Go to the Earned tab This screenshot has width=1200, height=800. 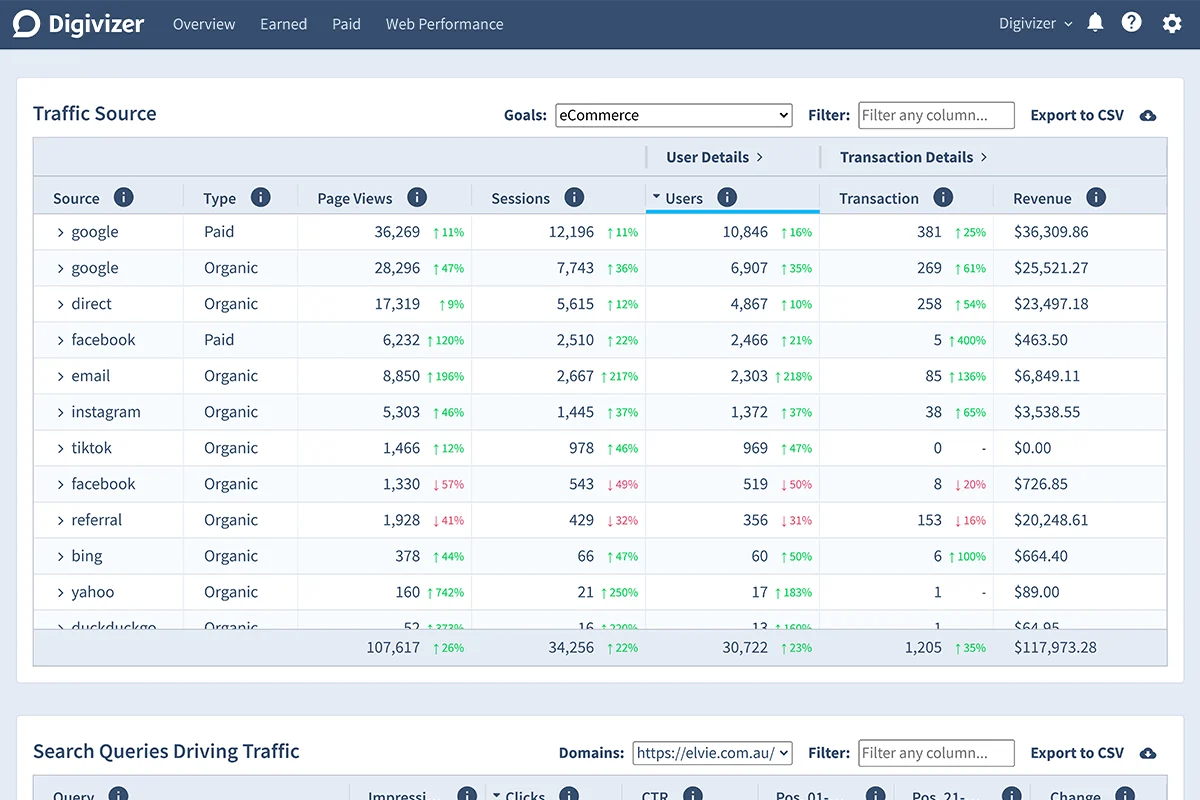pos(283,24)
